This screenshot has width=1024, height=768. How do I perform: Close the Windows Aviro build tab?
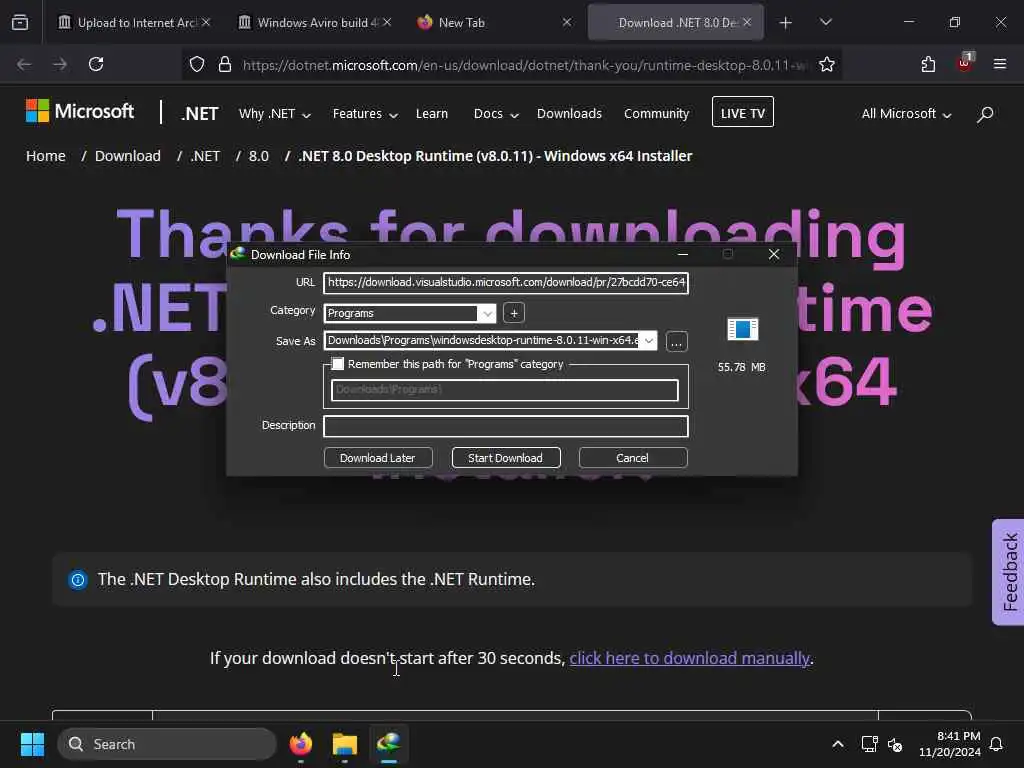tap(387, 22)
